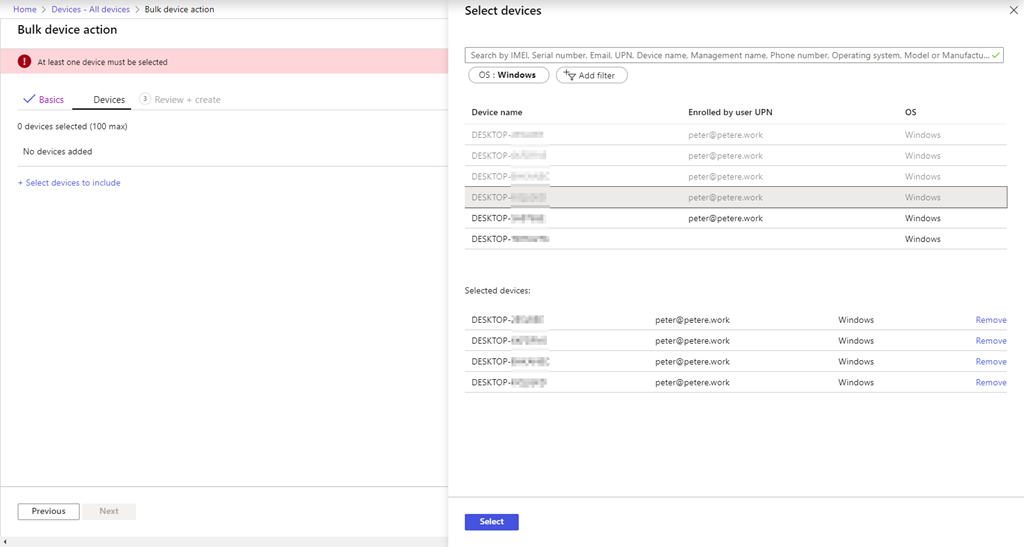Click the Add filter funnel icon
The width and height of the screenshot is (1024, 547).
click(569, 75)
